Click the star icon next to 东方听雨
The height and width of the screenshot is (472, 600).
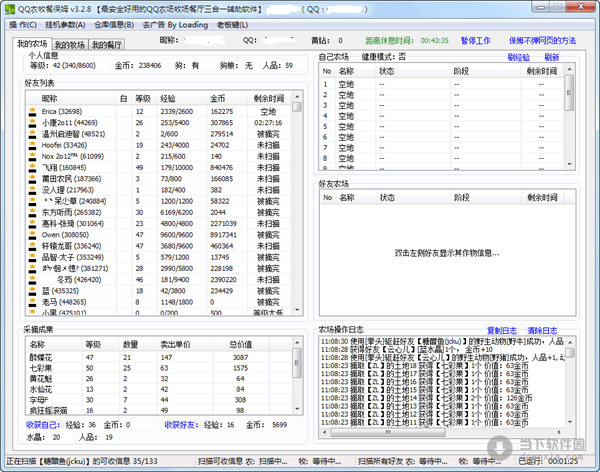click(33, 211)
